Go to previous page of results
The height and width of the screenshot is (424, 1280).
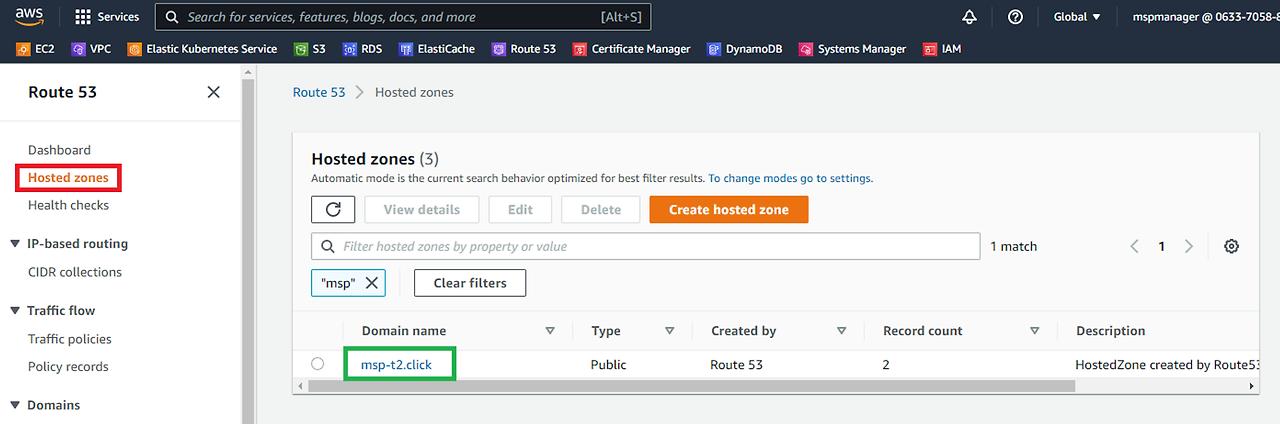point(1134,246)
